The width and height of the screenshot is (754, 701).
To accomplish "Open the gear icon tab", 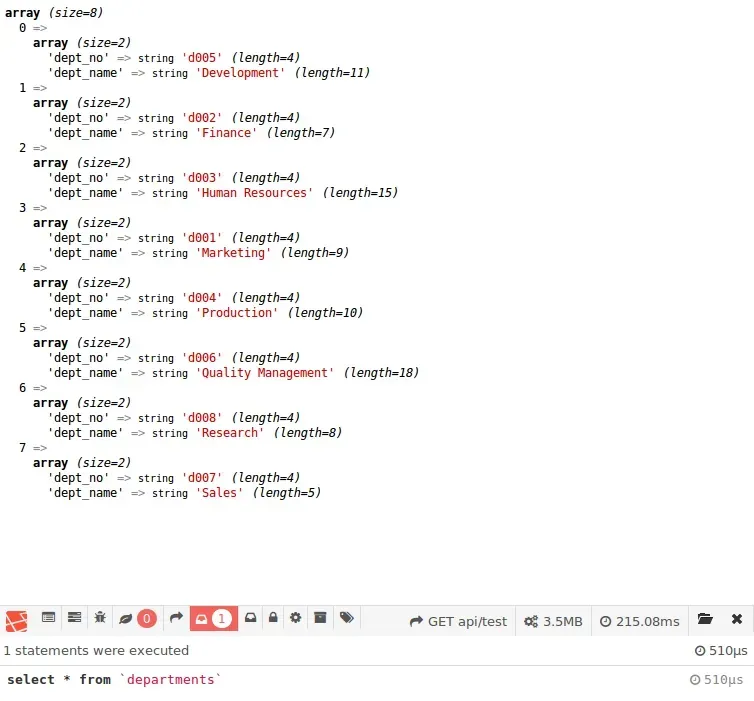I will [296, 617].
